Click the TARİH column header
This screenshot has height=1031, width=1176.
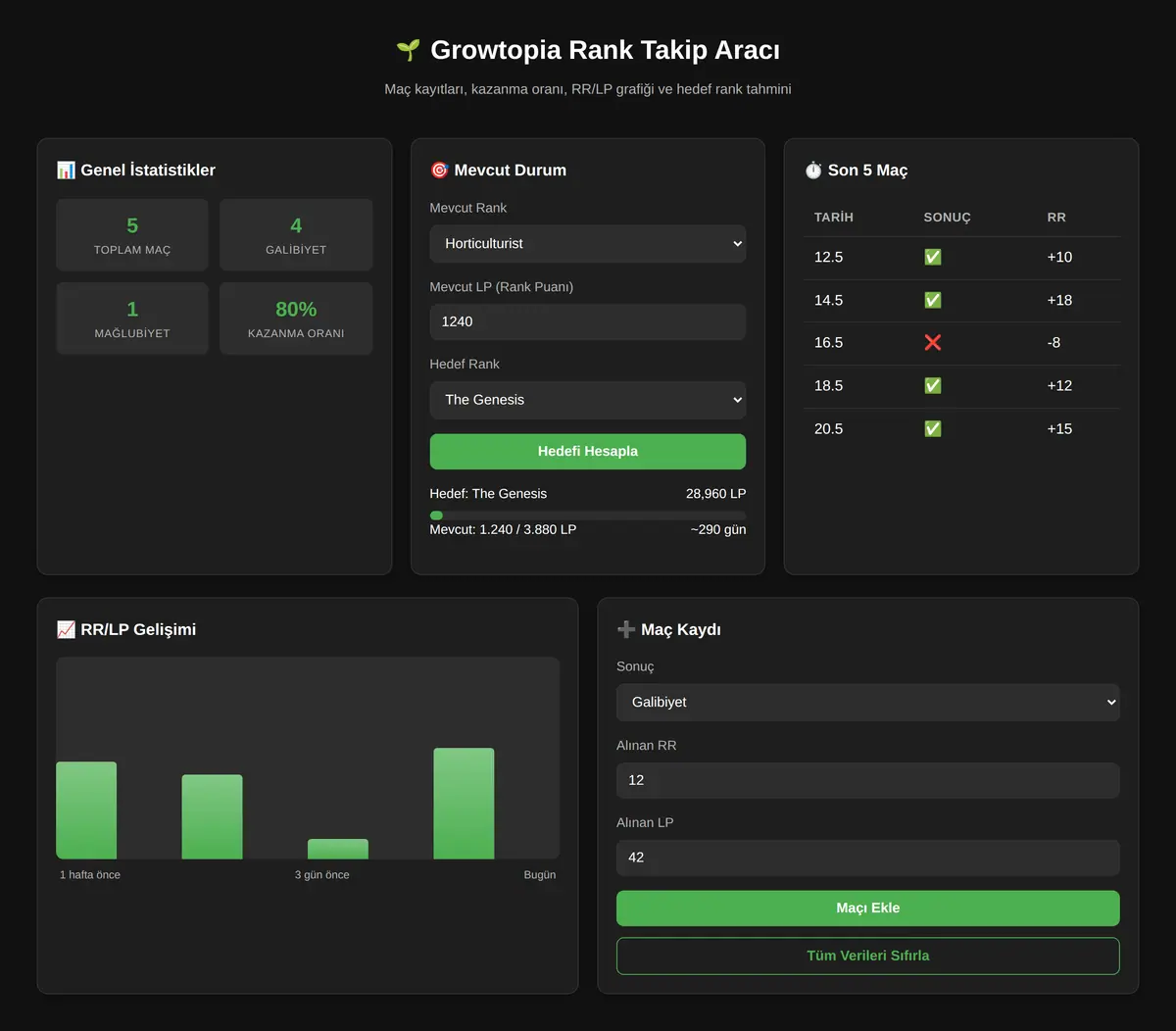[834, 218]
